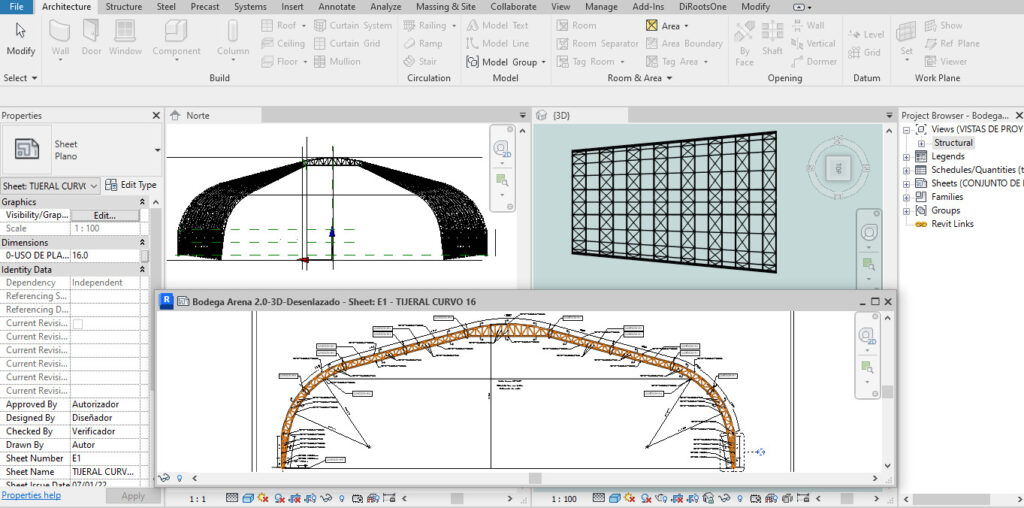The width and height of the screenshot is (1024, 508).
Task: Open the Sheet type selector dropdown
Action: coord(158,150)
